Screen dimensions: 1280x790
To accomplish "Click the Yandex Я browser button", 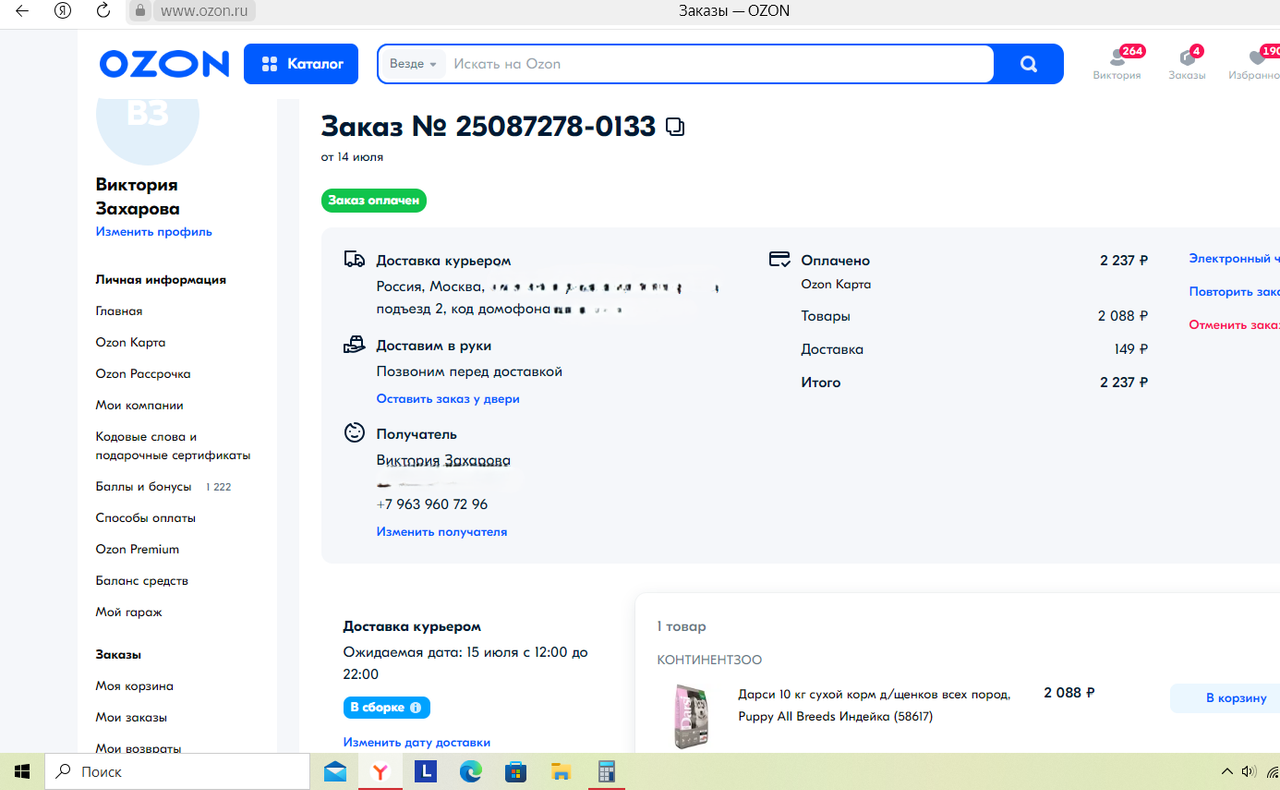I will [62, 11].
